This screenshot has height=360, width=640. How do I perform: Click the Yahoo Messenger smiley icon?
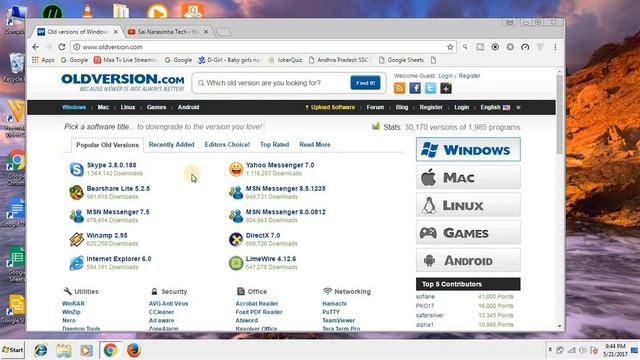click(236, 169)
